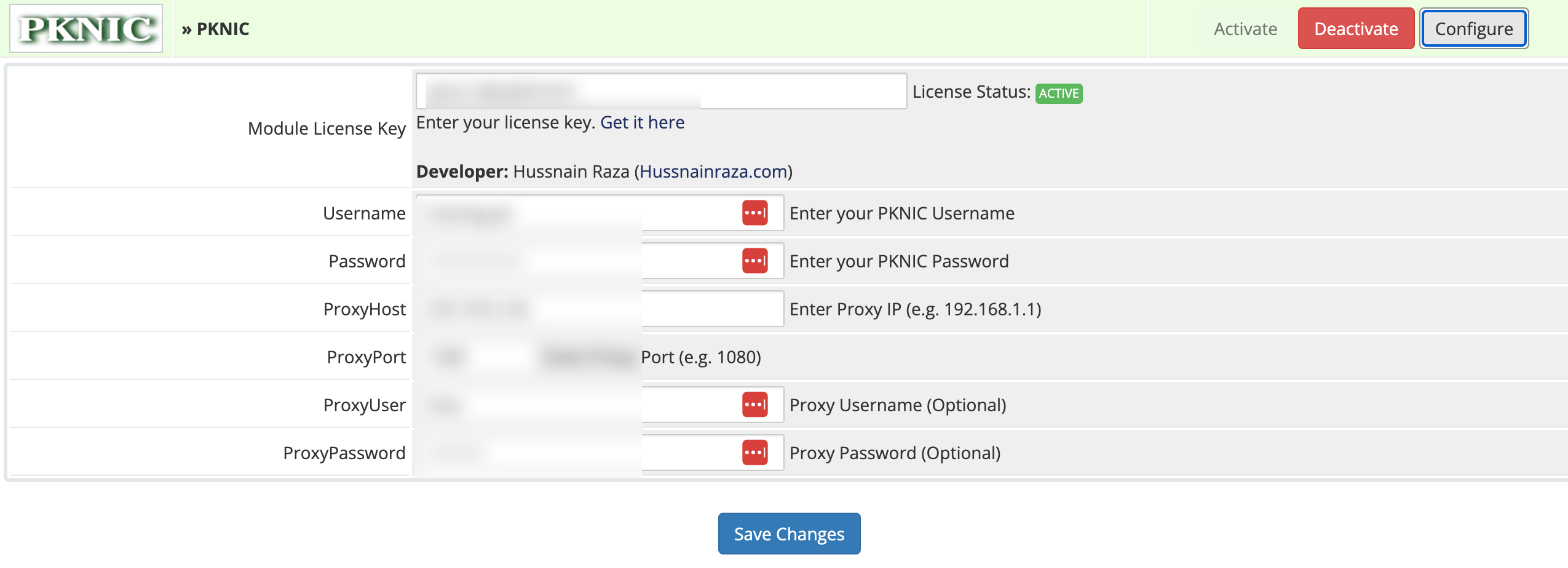Focus the Module License Key field
1568x568 pixels.
click(660, 92)
